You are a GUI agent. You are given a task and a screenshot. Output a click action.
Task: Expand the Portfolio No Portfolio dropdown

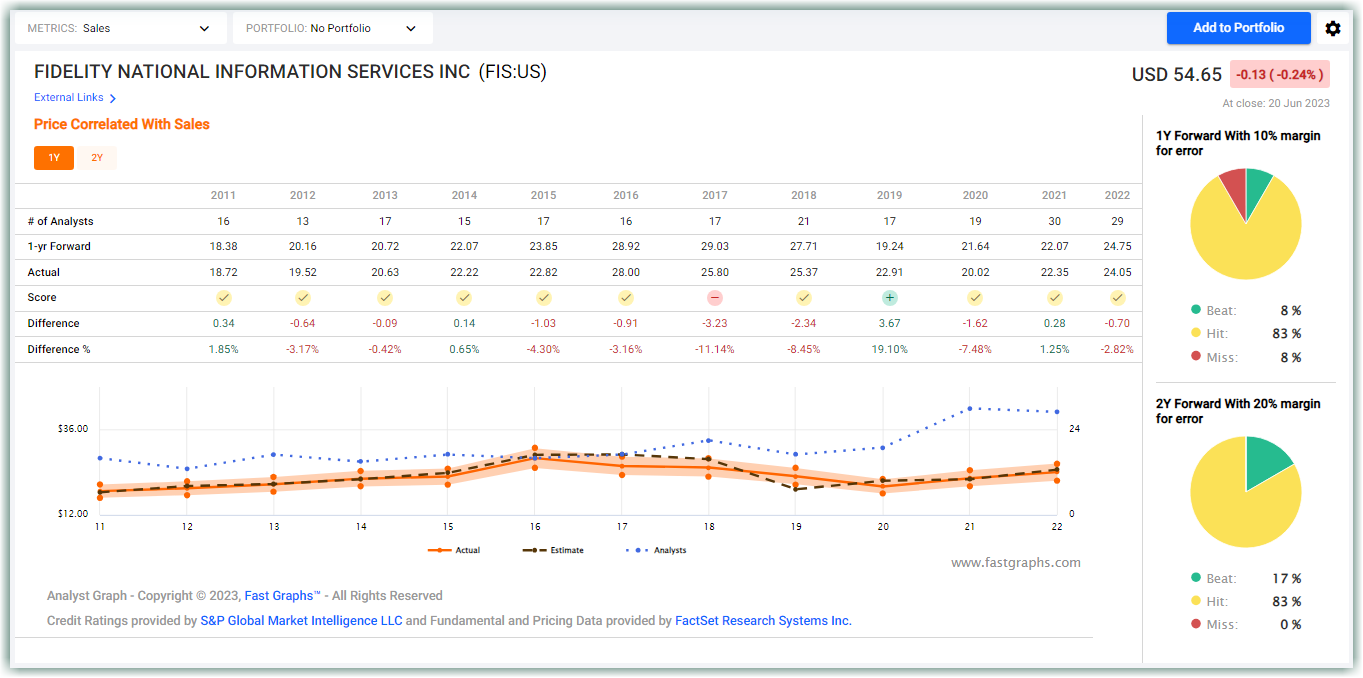click(333, 28)
